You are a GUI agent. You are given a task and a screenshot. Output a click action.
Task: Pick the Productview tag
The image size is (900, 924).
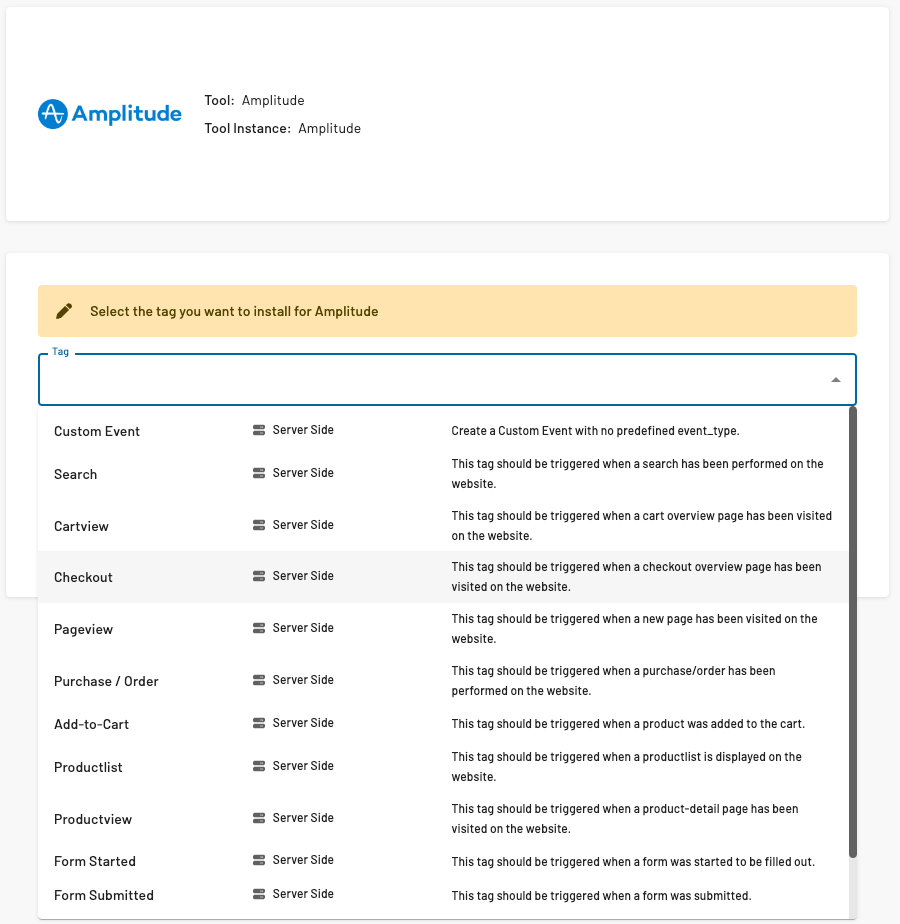[93, 819]
